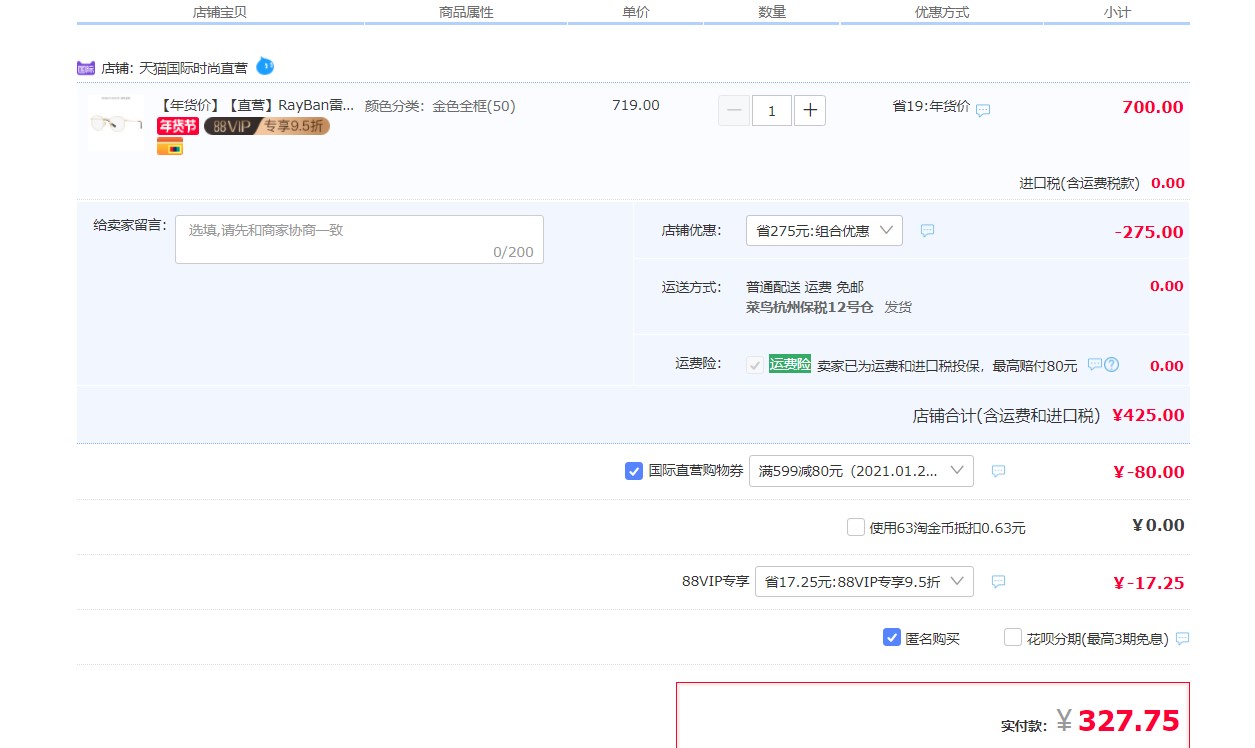This screenshot has width=1255, height=748.
Task: Click the subtotal 700.00
Action: pos(1153,107)
